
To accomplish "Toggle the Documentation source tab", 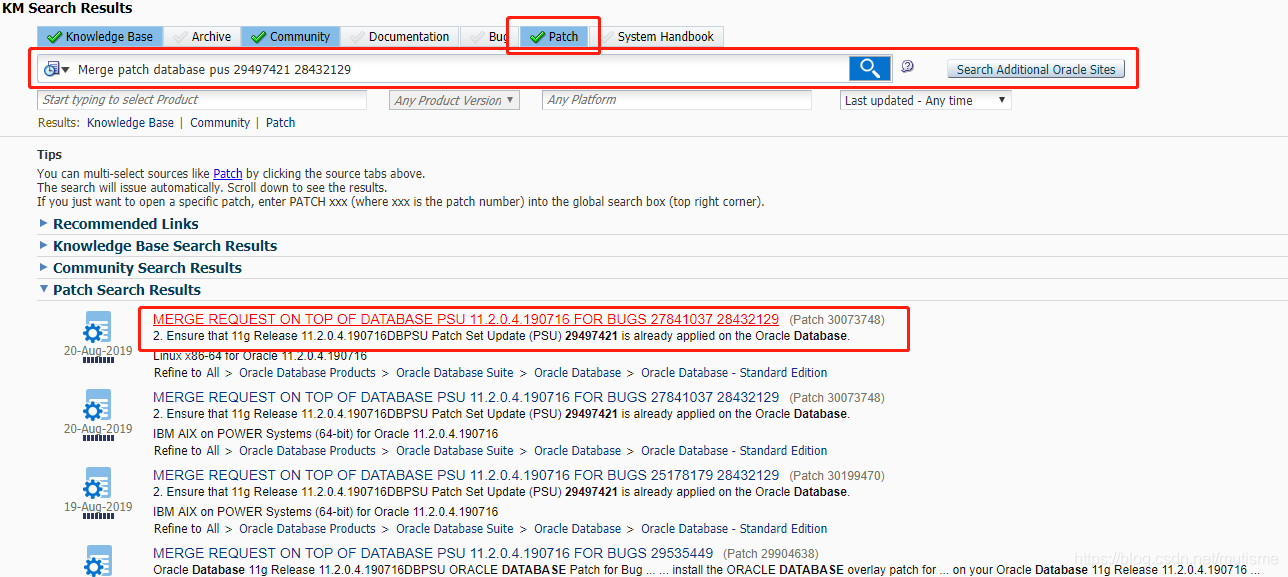I will [399, 36].
